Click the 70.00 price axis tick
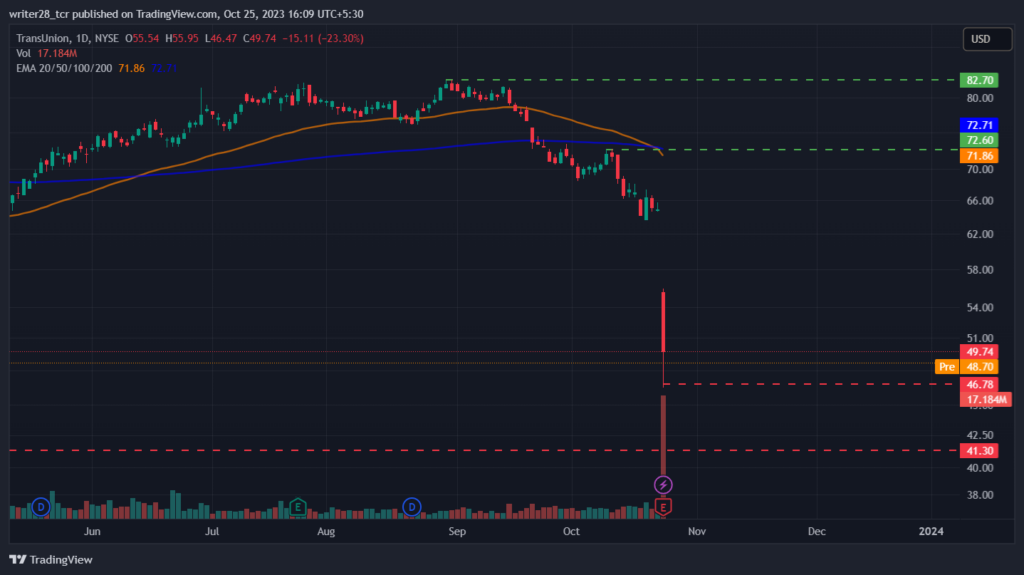1024x575 pixels. pos(980,169)
